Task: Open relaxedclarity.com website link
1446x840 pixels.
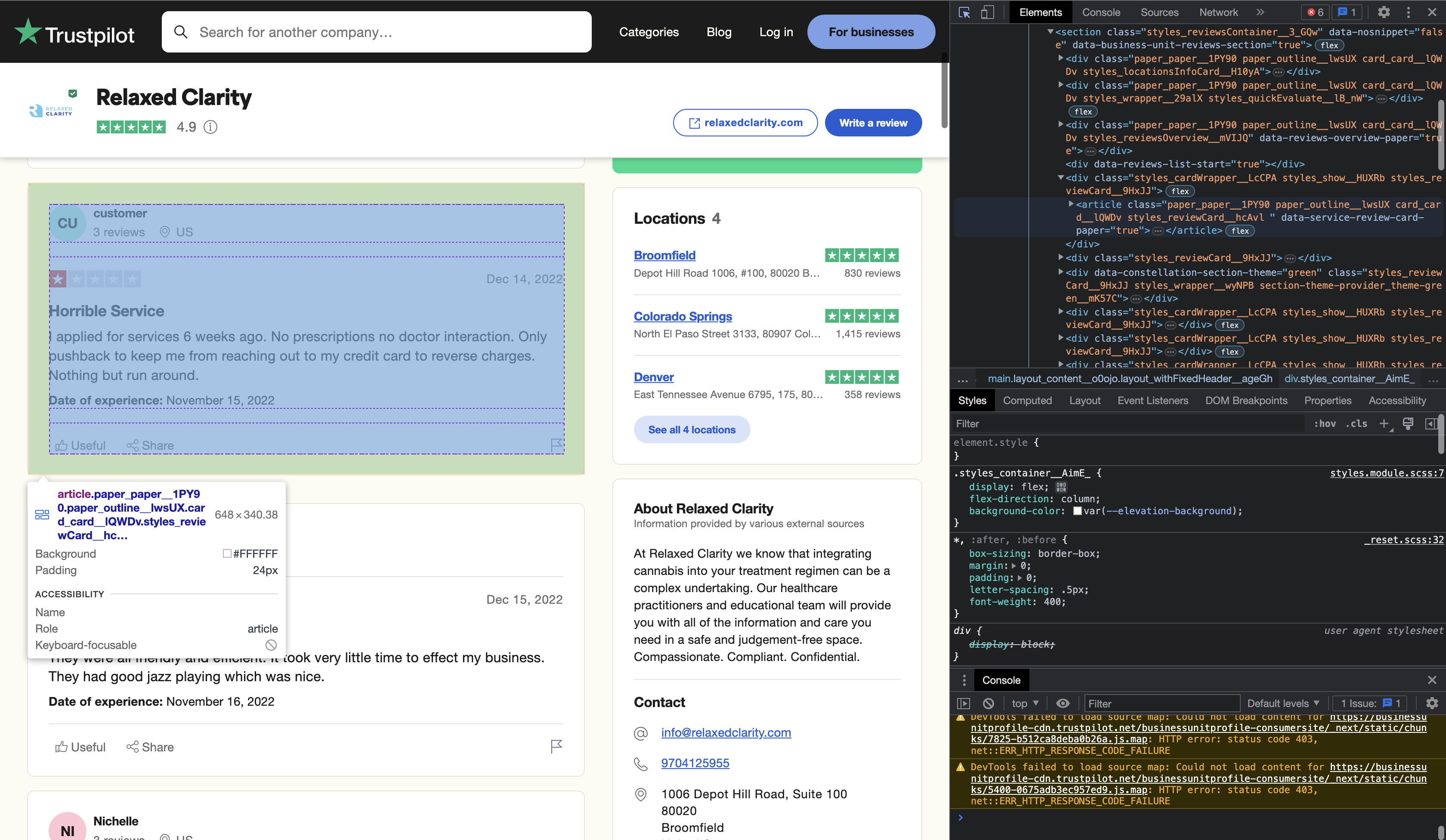Action: click(x=745, y=123)
